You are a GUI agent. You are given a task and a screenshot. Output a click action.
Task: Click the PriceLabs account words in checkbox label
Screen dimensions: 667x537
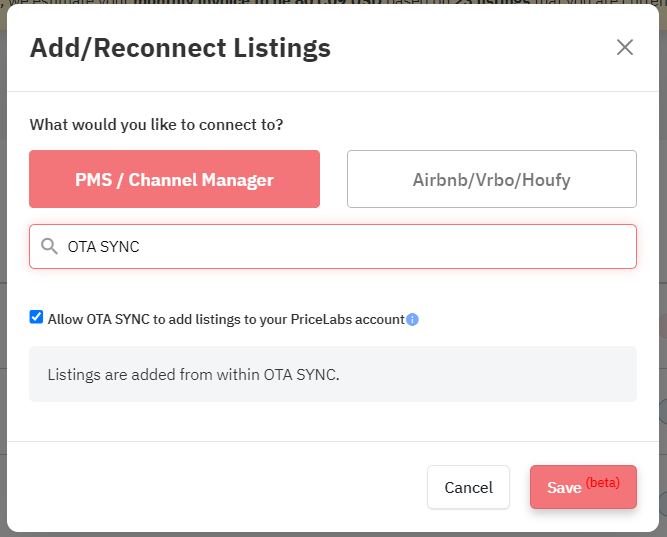348,320
